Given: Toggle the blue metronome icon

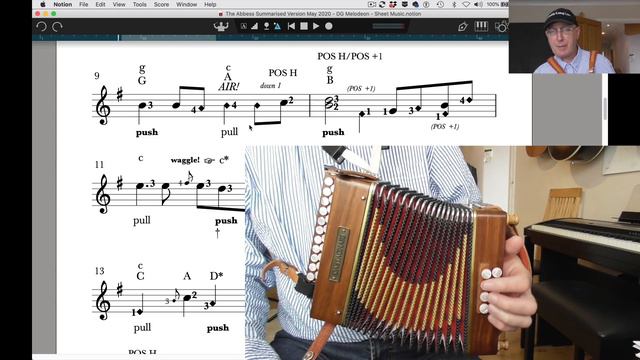Looking at the screenshot, I should [278, 27].
